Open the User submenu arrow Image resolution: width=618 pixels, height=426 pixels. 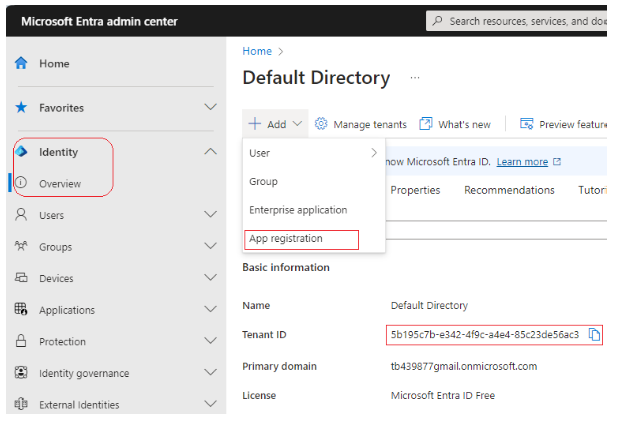tap(374, 153)
